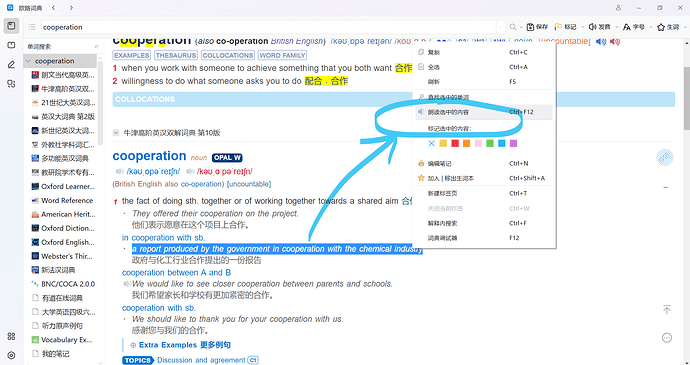690x365 pixels.
Task: Open the pen-shaped notes icon in sidebar
Action: click(11, 65)
